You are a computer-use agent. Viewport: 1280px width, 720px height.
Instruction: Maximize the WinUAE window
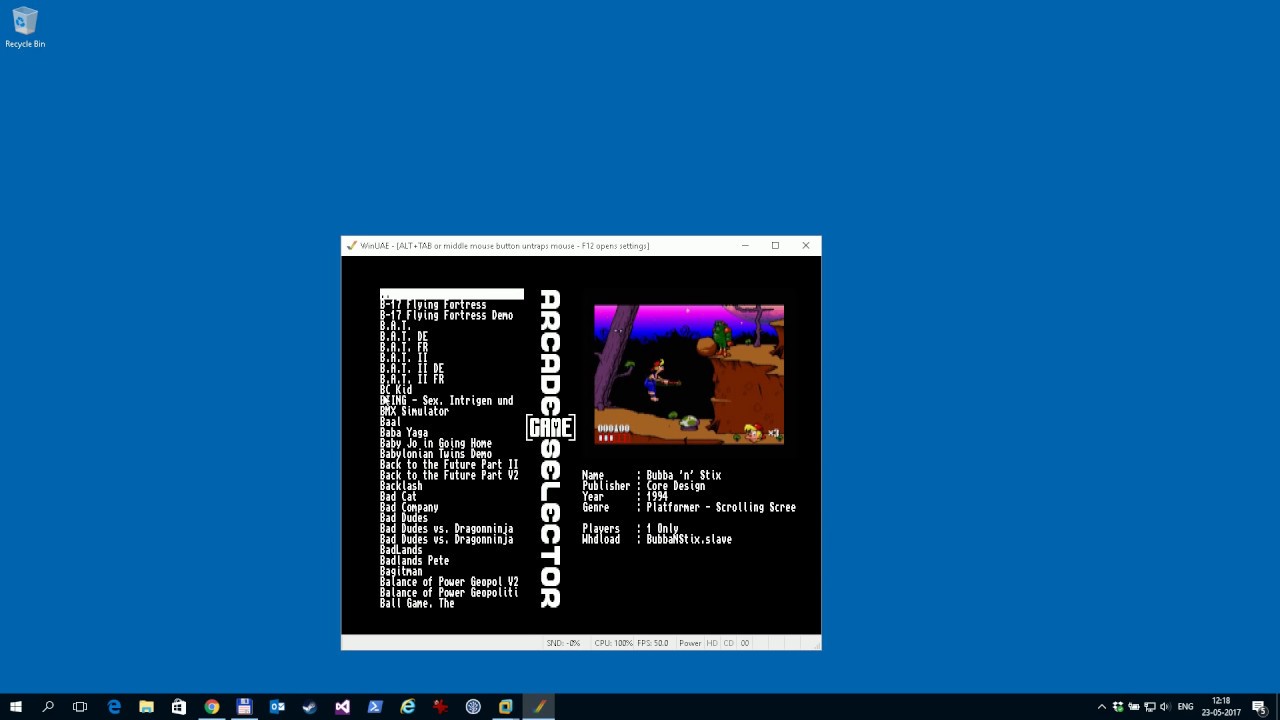click(775, 246)
